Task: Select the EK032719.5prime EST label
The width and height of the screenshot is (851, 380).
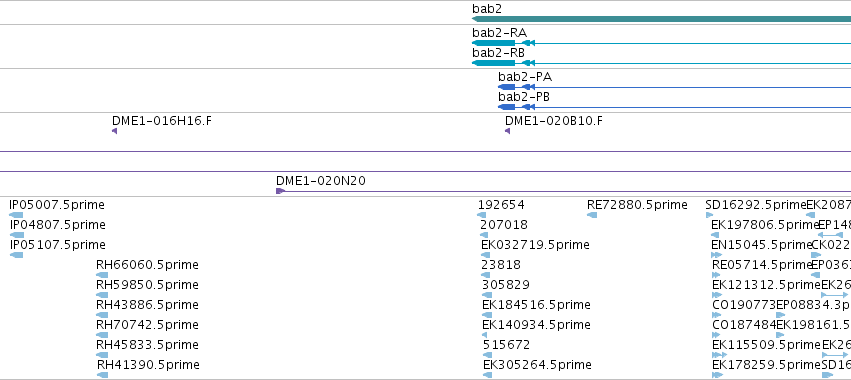Action: (x=535, y=245)
